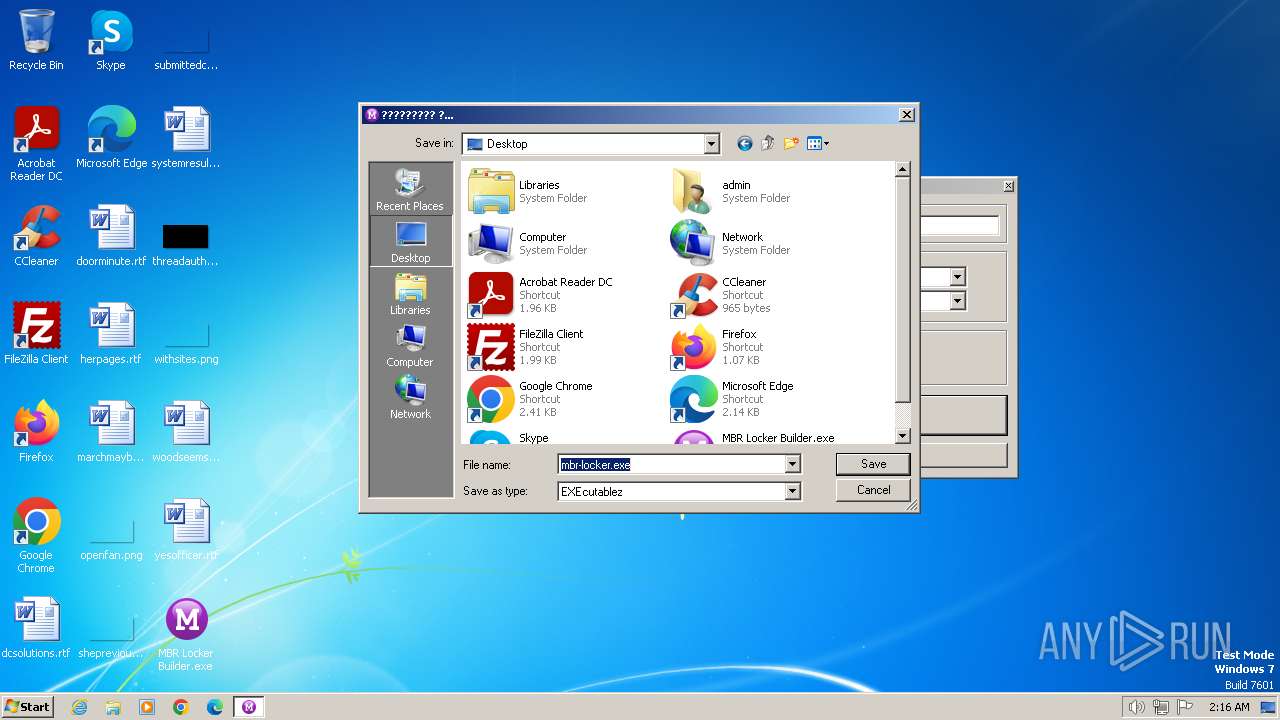The image size is (1280, 720).
Task: Open Skype desktop shortcut
Action: [x=111, y=40]
